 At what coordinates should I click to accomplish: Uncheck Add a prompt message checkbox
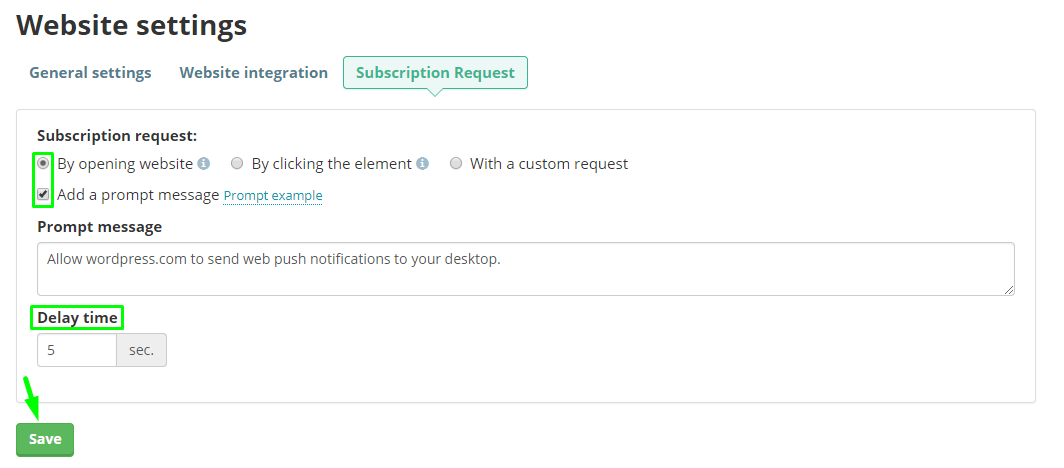[x=43, y=195]
